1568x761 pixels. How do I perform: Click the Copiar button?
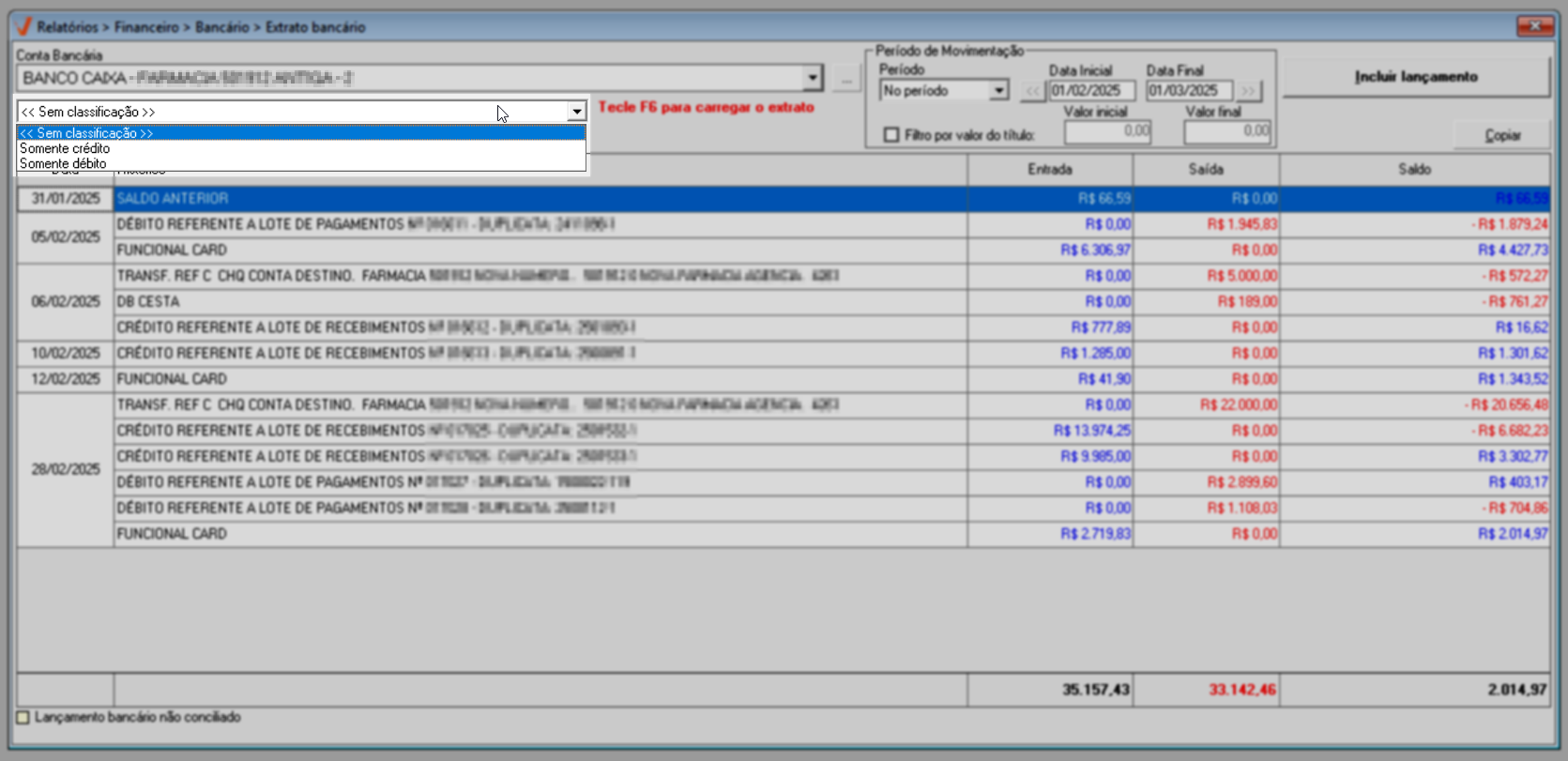click(x=1502, y=135)
